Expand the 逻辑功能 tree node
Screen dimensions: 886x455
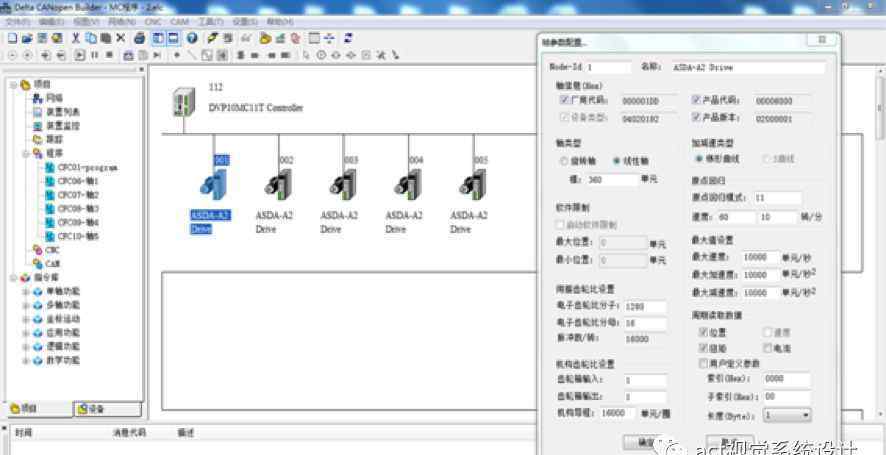25,346
